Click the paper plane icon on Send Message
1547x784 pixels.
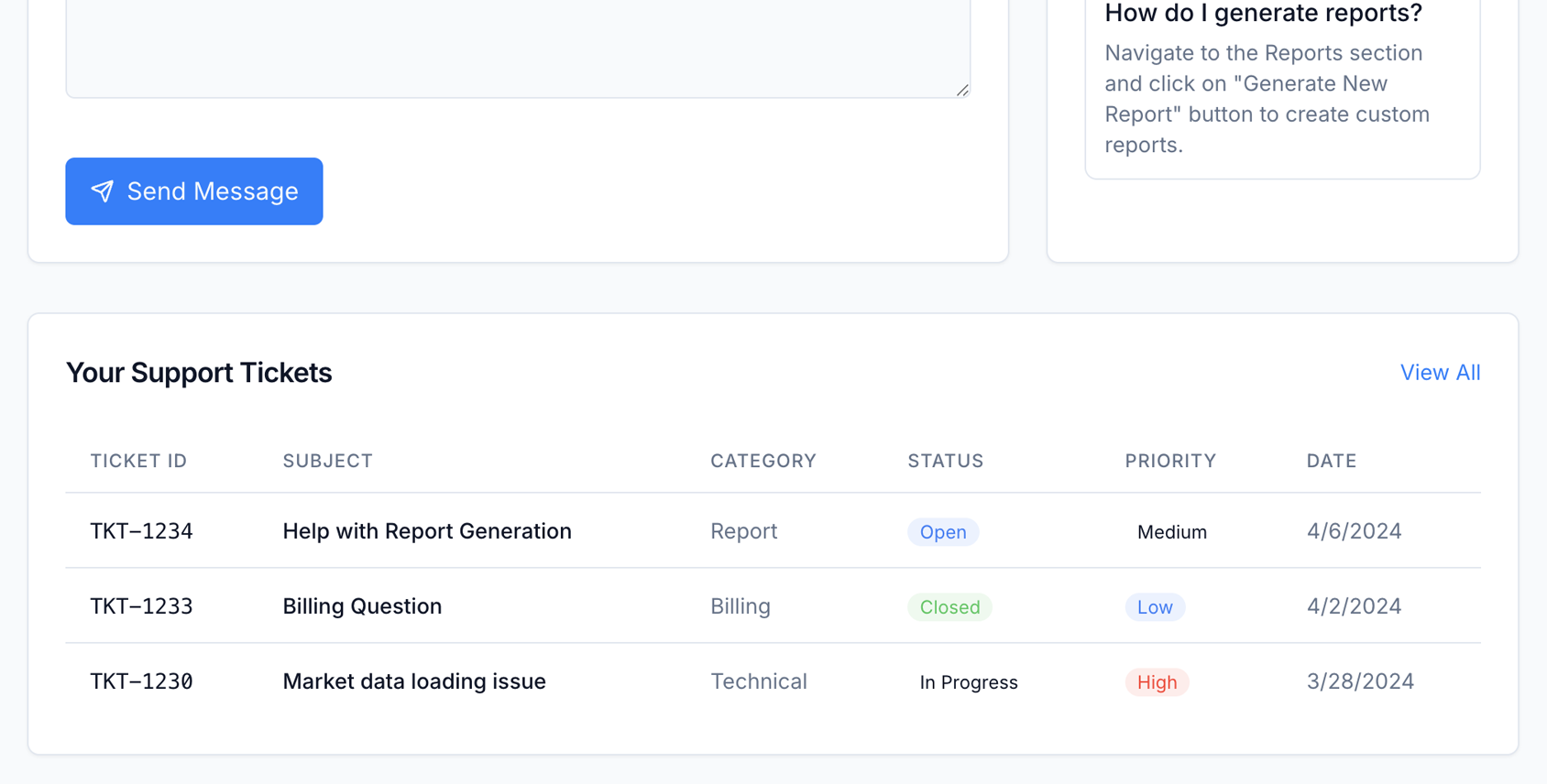point(103,191)
